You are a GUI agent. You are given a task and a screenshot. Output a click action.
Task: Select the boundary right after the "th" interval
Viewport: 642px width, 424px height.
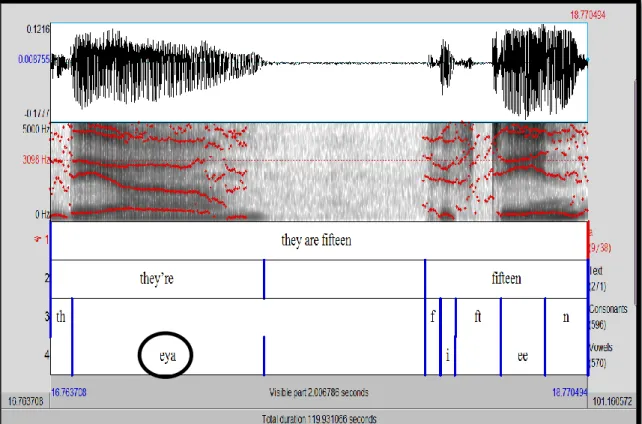click(x=72, y=336)
